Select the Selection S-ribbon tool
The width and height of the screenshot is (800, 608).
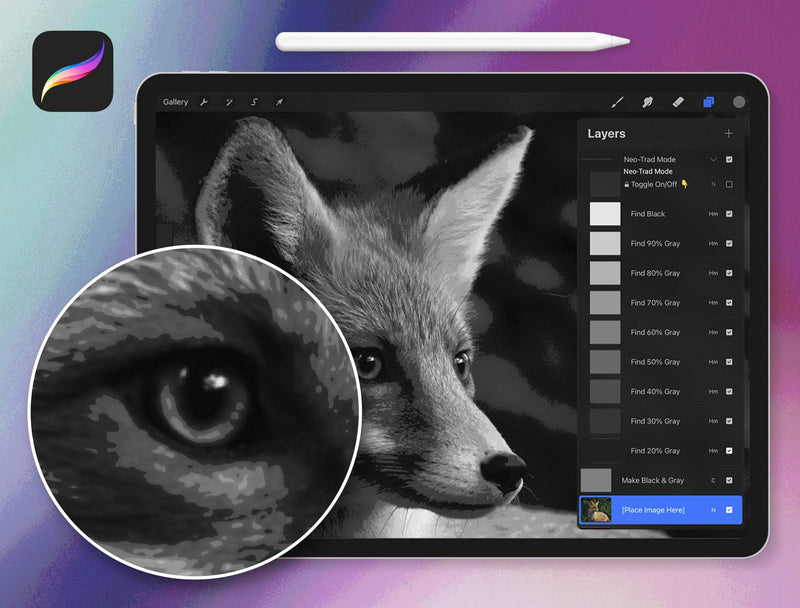point(254,102)
